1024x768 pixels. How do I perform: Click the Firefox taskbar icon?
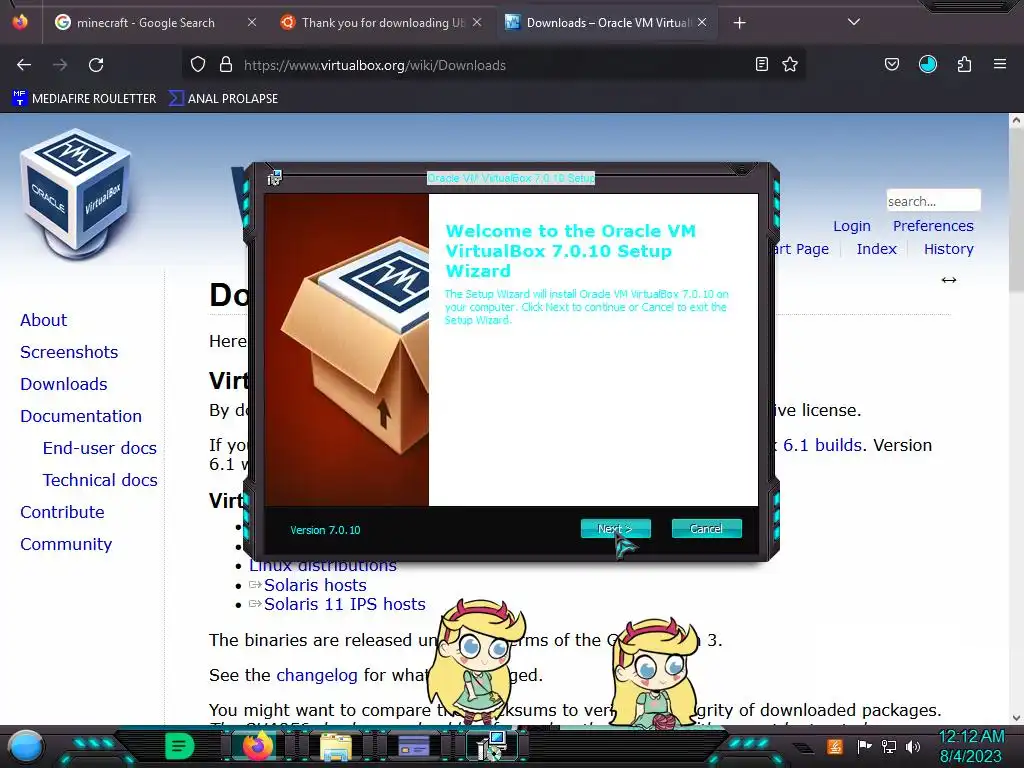pyautogui.click(x=257, y=746)
